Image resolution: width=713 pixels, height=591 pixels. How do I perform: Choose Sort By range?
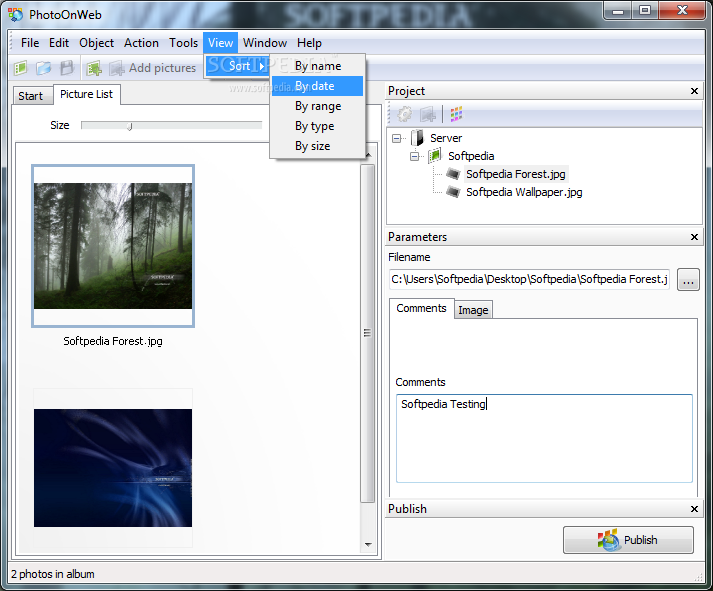coord(317,106)
